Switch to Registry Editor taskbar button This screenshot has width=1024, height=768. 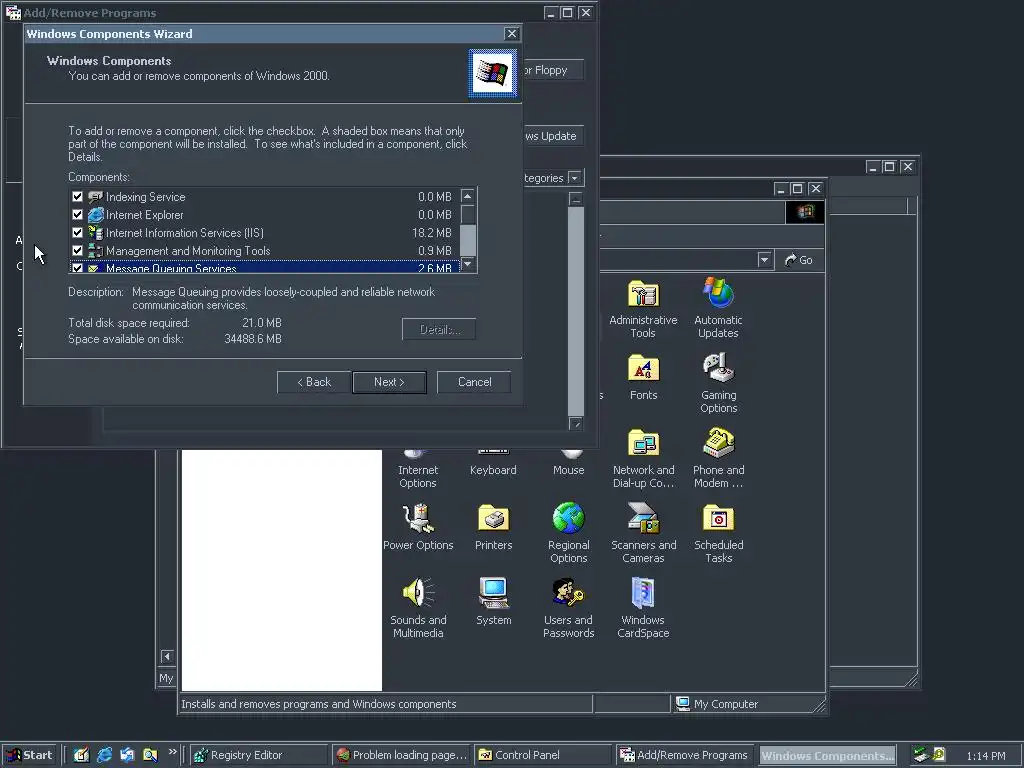point(259,756)
